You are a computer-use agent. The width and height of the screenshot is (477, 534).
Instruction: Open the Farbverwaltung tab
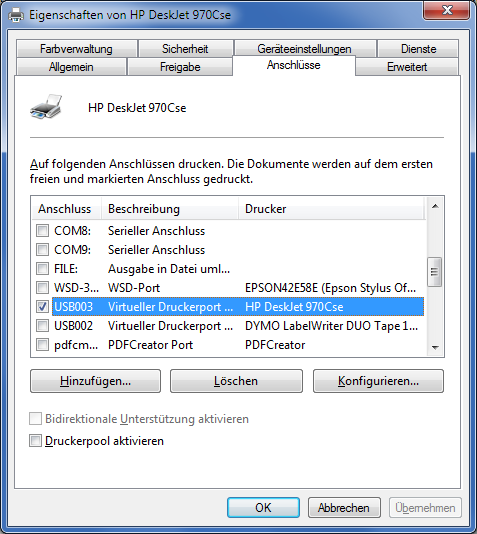(77, 49)
